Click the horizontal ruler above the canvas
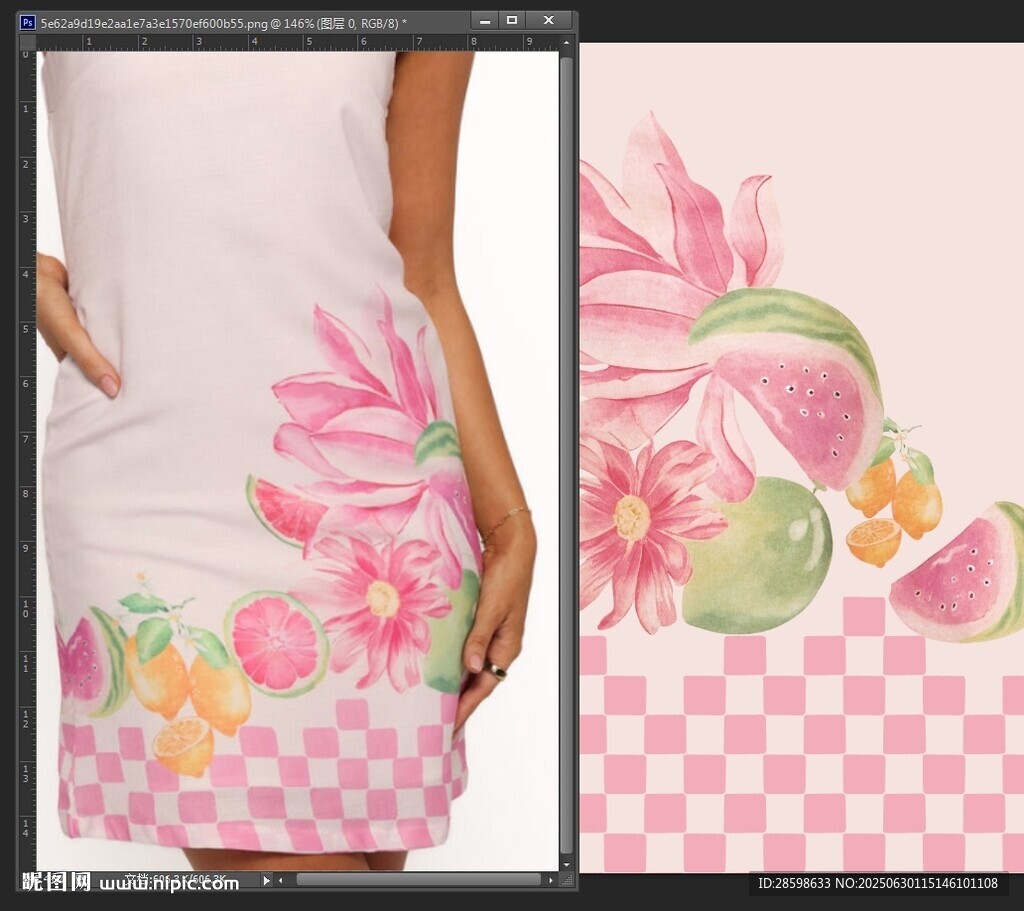The image size is (1024, 911). tap(300, 43)
